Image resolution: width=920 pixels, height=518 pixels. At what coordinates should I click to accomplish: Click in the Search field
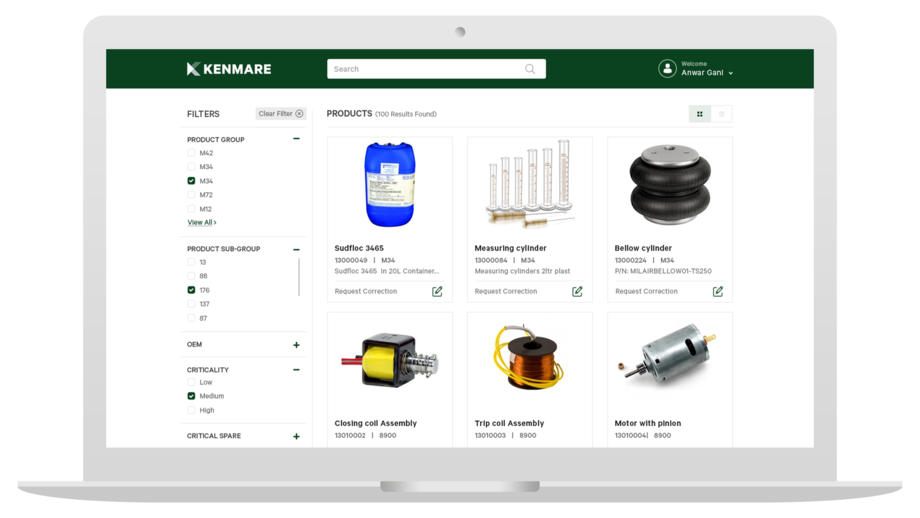pyautogui.click(x=436, y=69)
